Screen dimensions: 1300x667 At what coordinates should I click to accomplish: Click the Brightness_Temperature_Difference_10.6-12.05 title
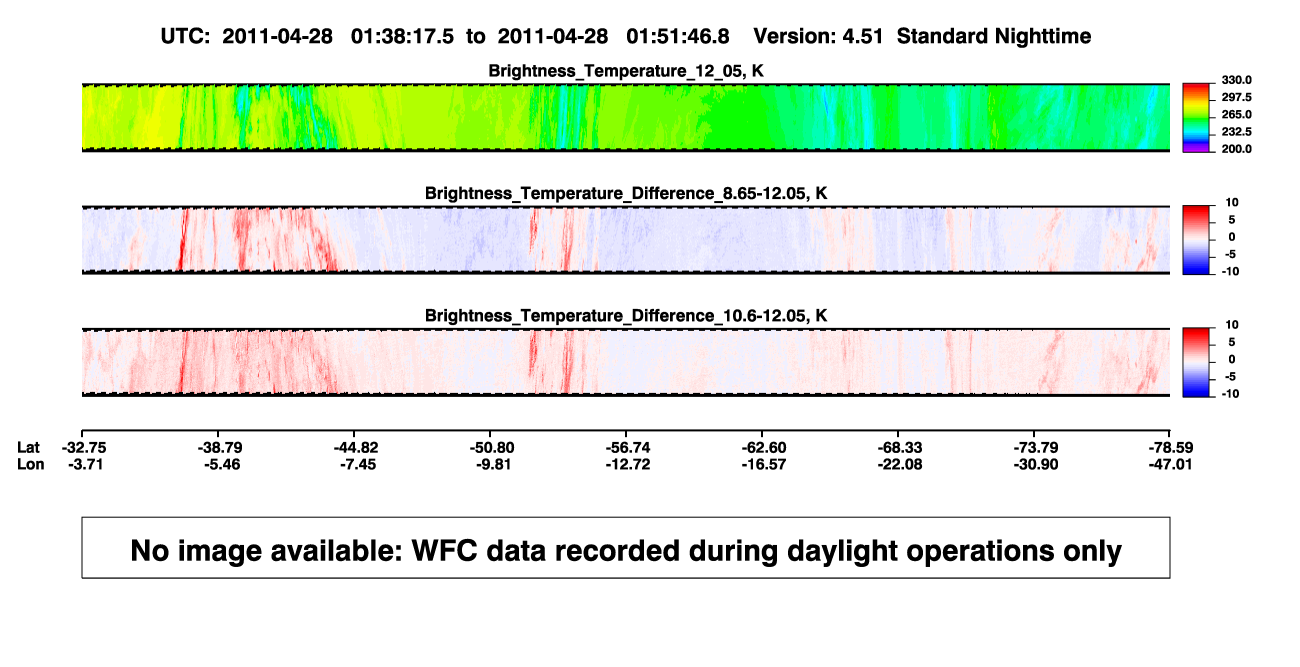coord(626,315)
